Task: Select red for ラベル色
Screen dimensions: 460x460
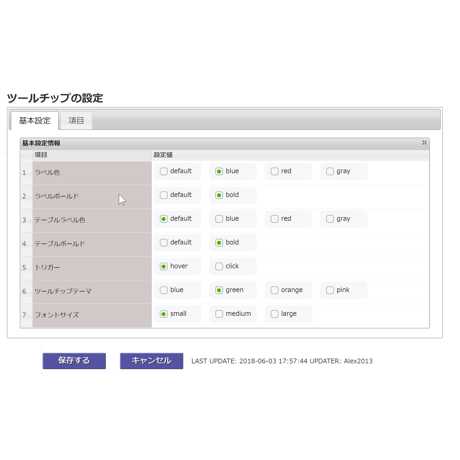Action: point(274,171)
